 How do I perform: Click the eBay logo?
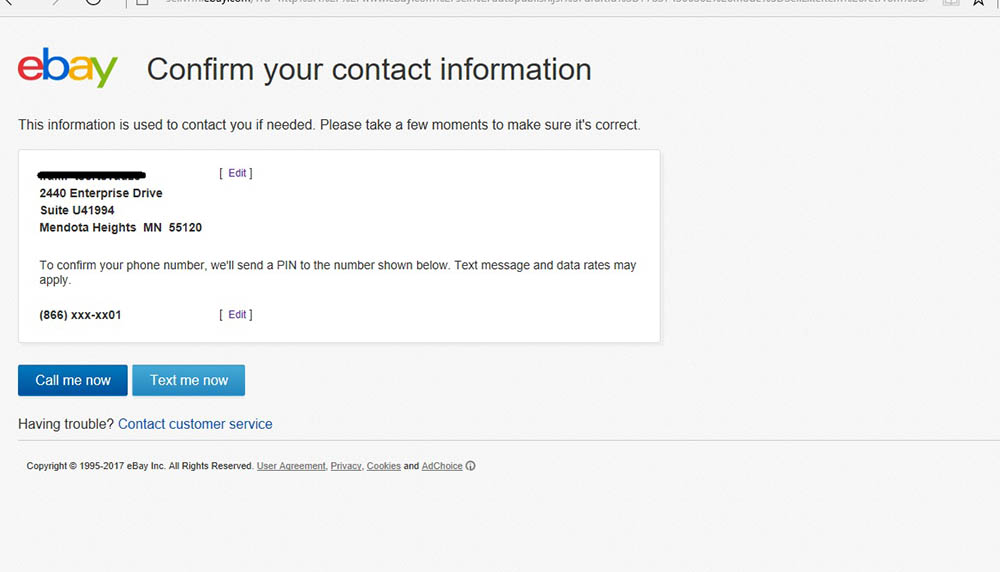[68, 68]
